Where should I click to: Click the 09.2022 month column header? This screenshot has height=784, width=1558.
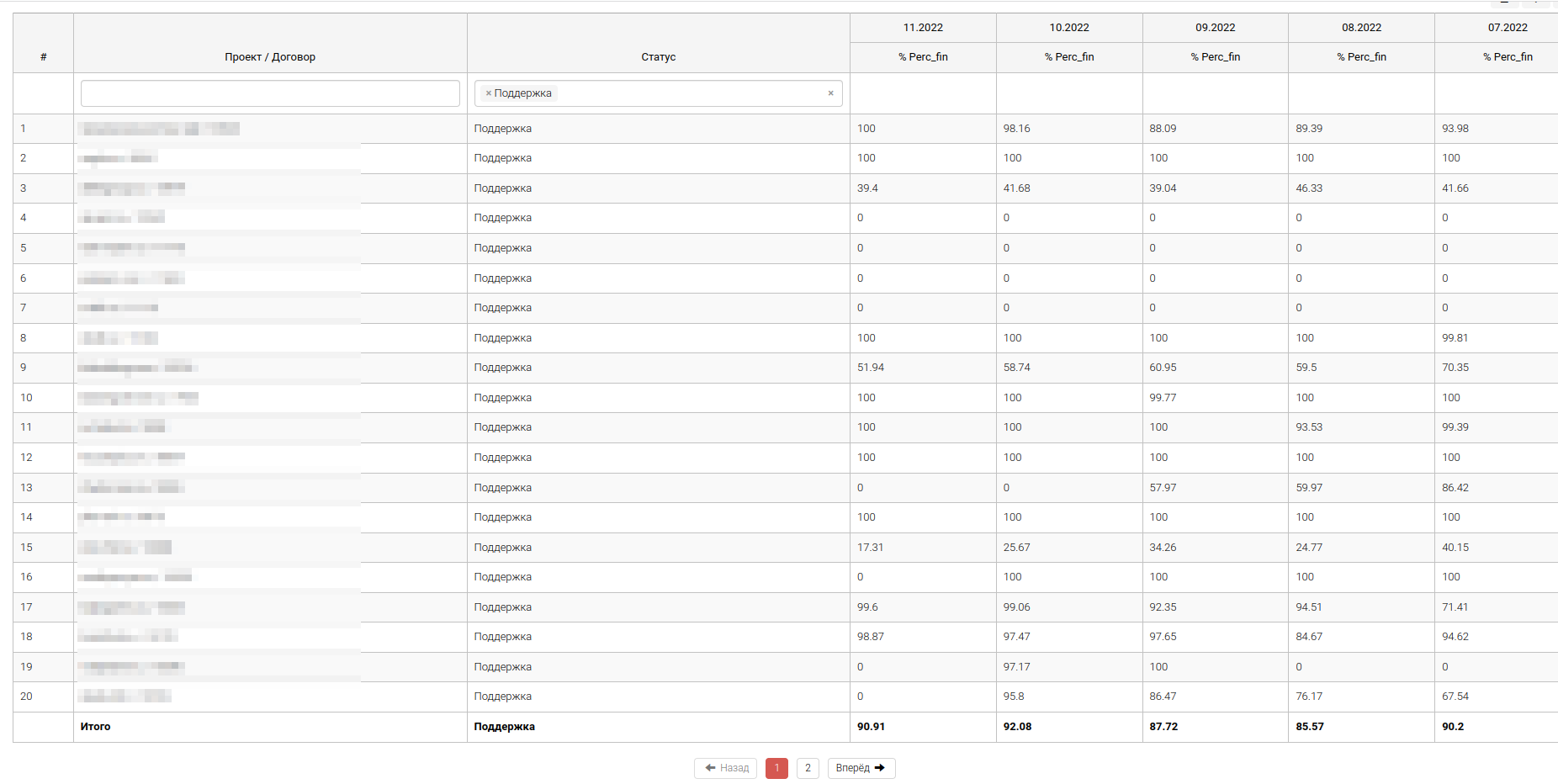coord(1215,28)
